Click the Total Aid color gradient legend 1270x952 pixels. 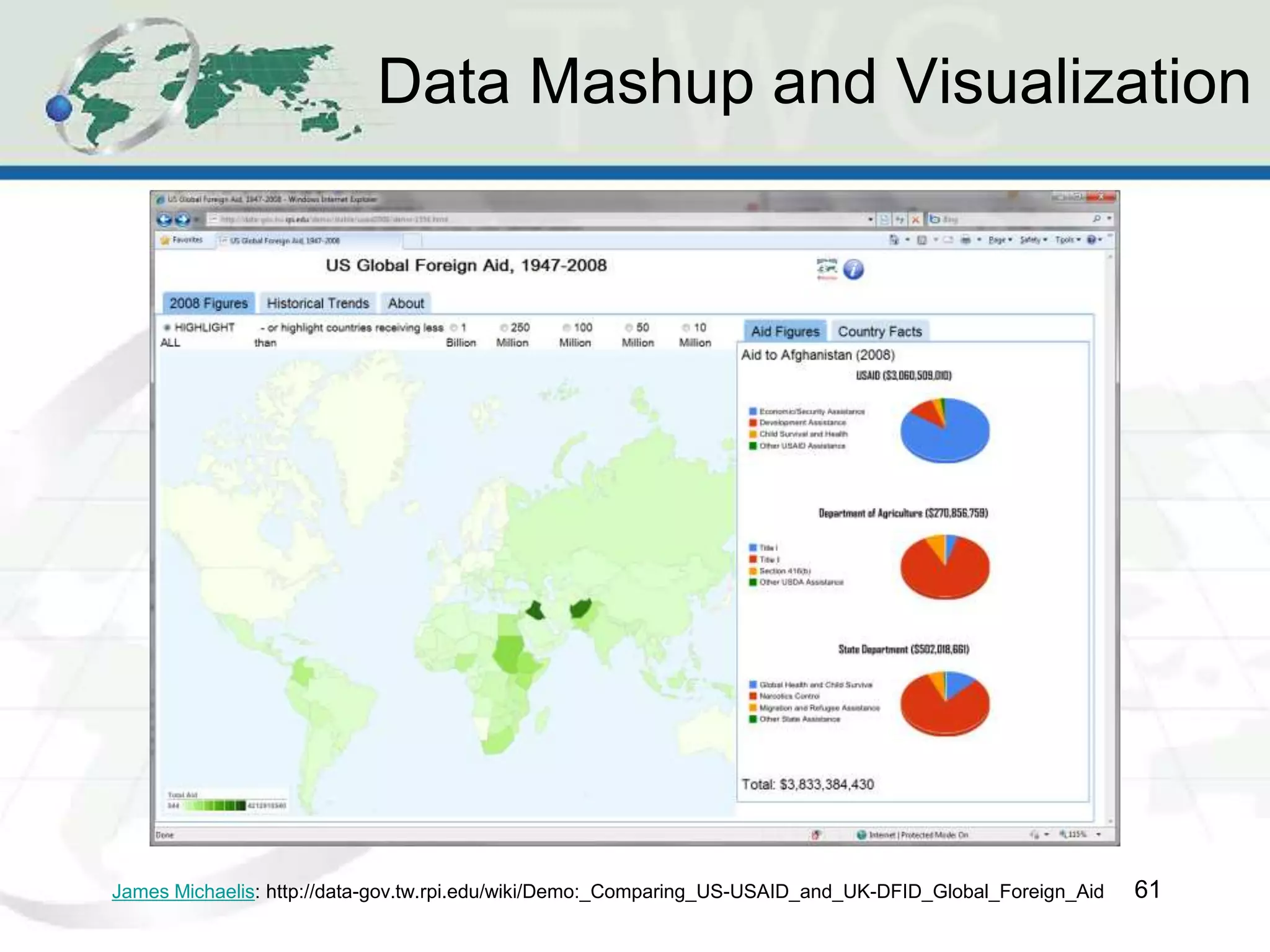coord(215,806)
